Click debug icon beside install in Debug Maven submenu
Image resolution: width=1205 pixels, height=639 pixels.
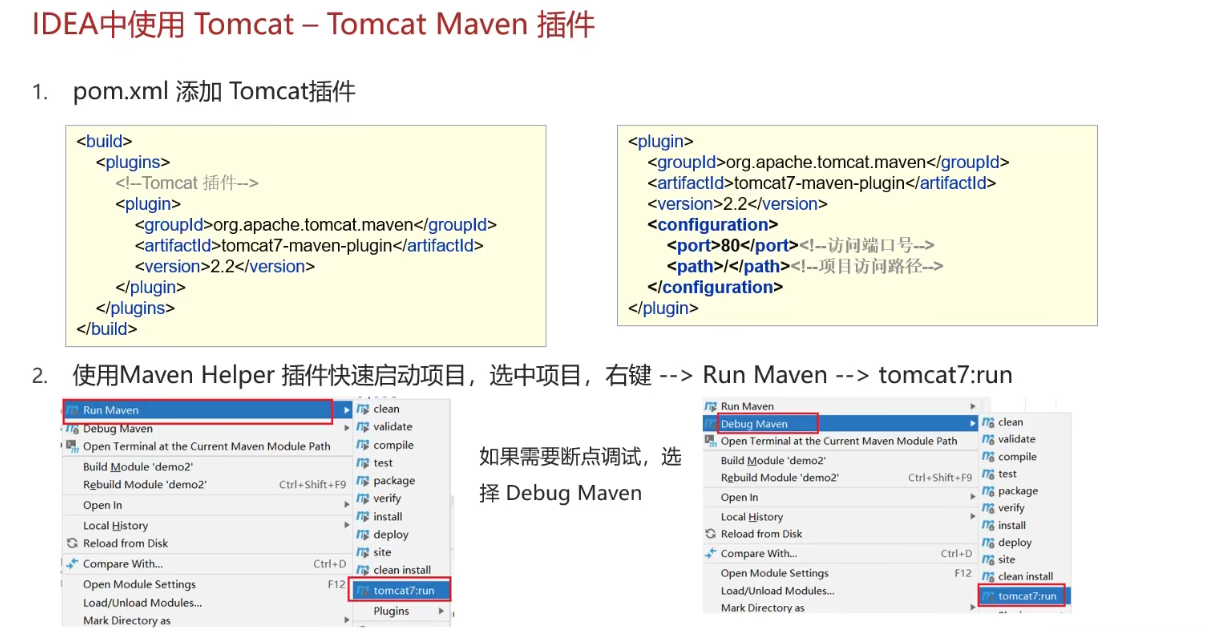989,525
